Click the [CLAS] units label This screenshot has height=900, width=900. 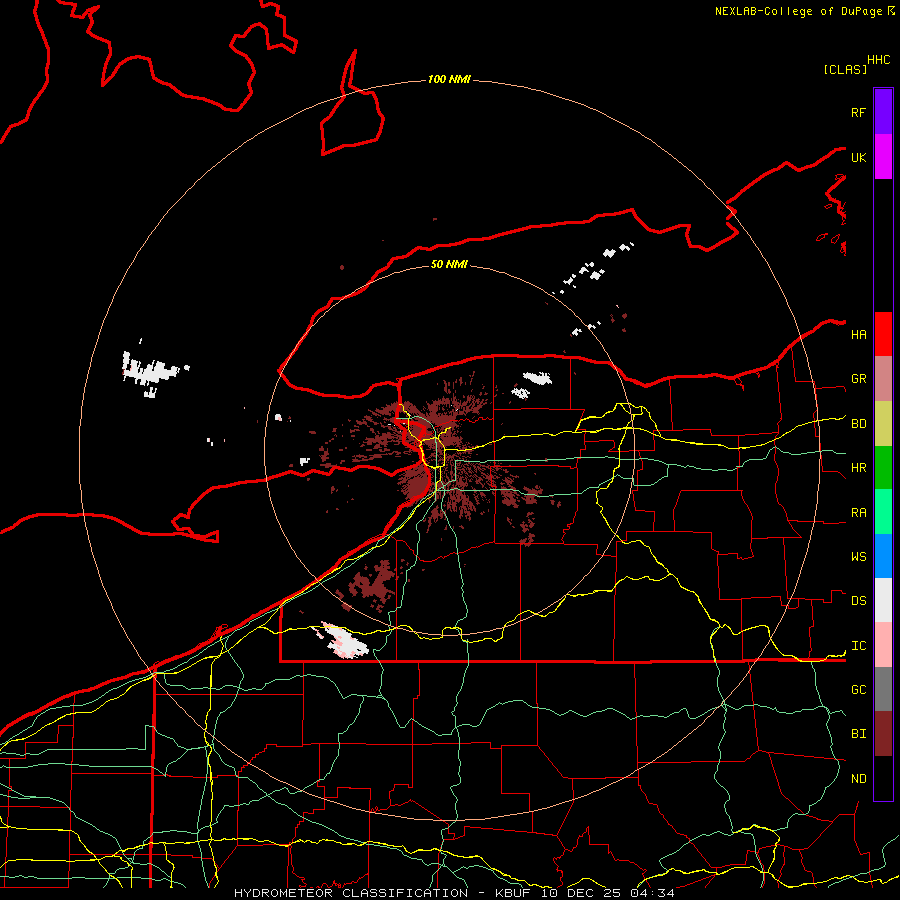point(845,69)
